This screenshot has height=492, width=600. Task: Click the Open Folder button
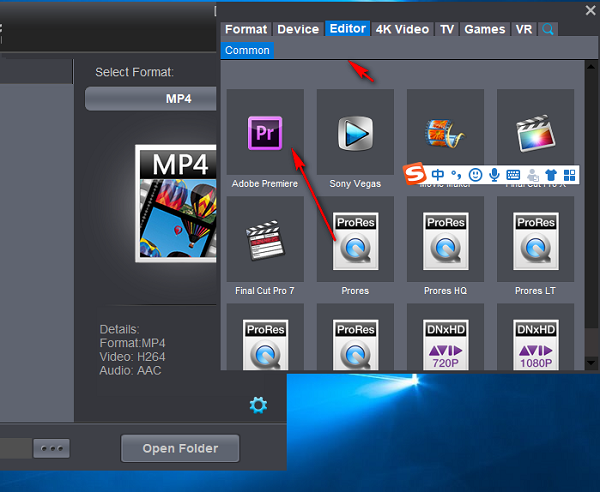point(180,448)
